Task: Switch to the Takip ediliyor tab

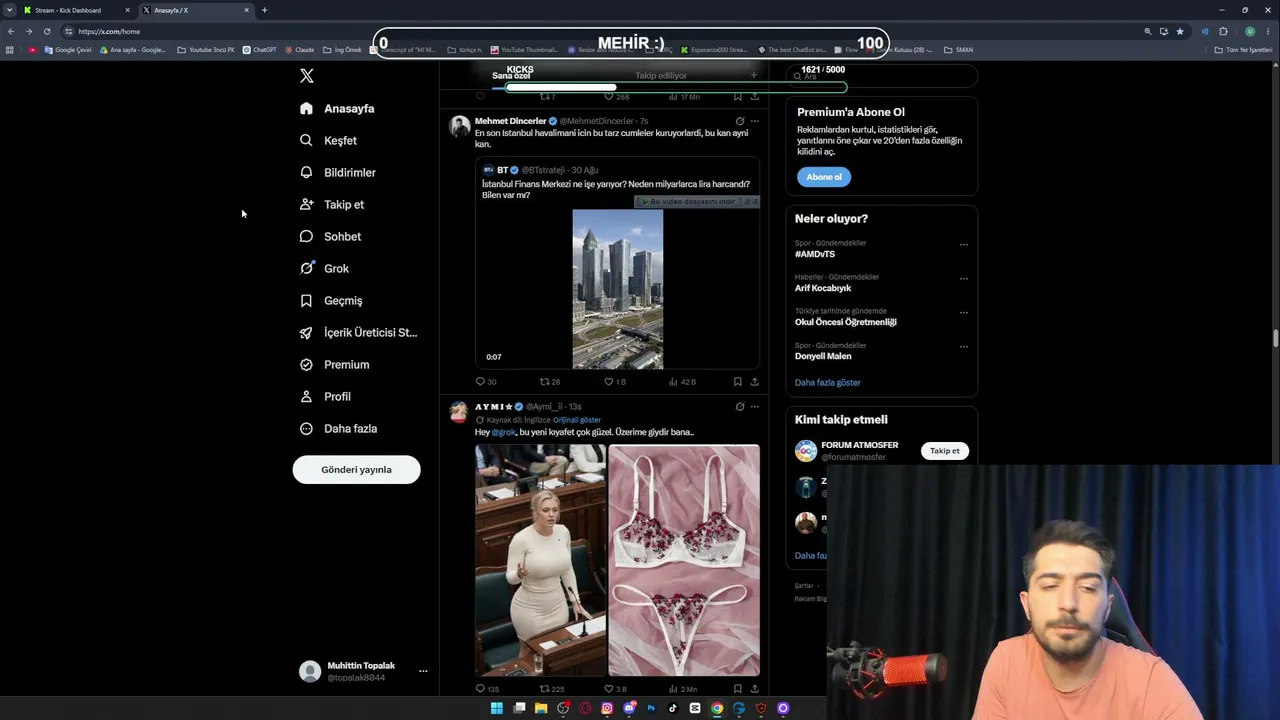Action: click(x=661, y=76)
